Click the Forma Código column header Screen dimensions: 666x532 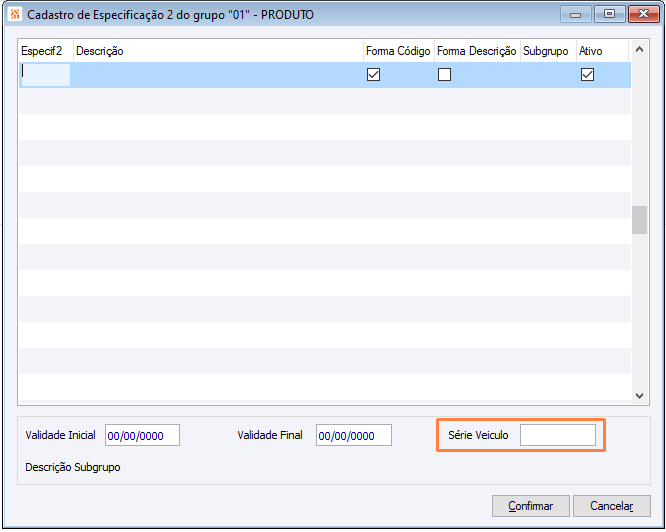point(398,51)
